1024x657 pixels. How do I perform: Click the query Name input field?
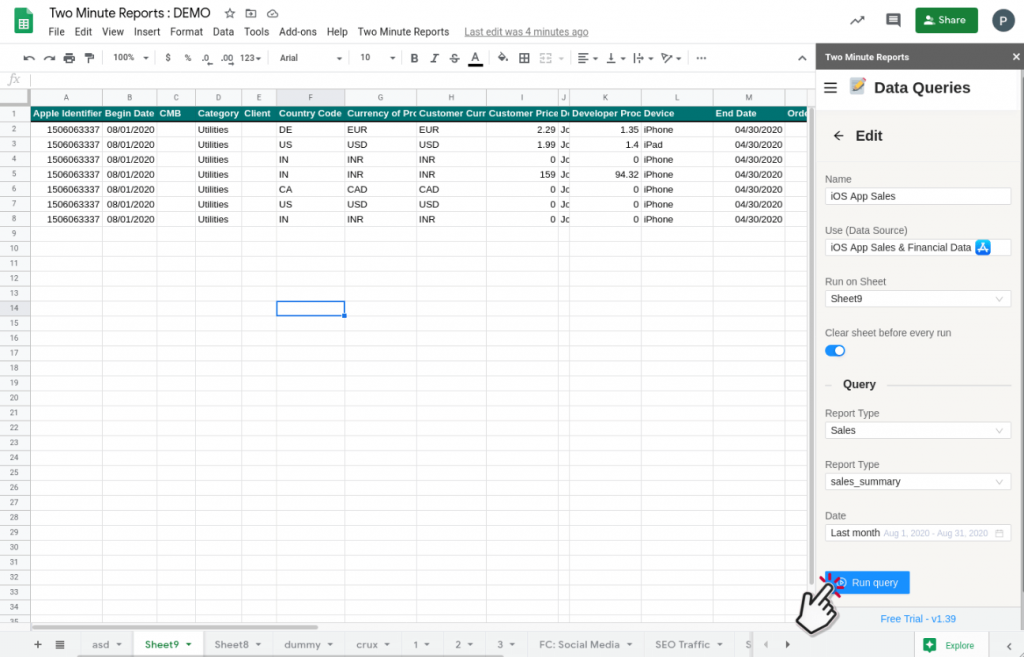coord(918,196)
